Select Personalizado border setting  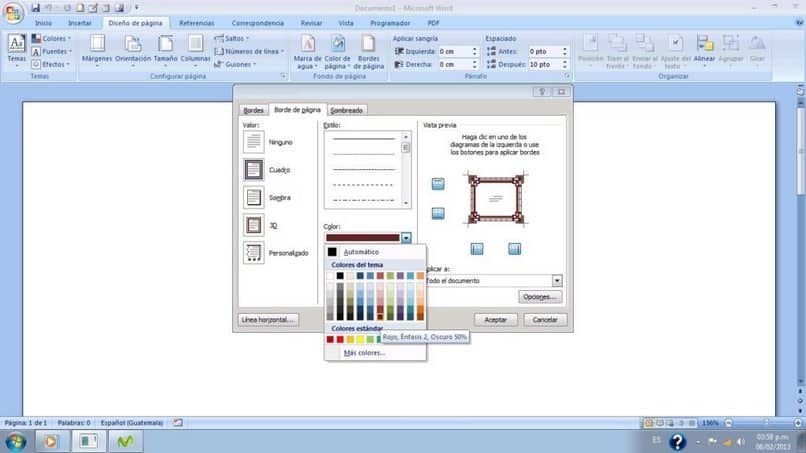pyautogui.click(x=253, y=253)
